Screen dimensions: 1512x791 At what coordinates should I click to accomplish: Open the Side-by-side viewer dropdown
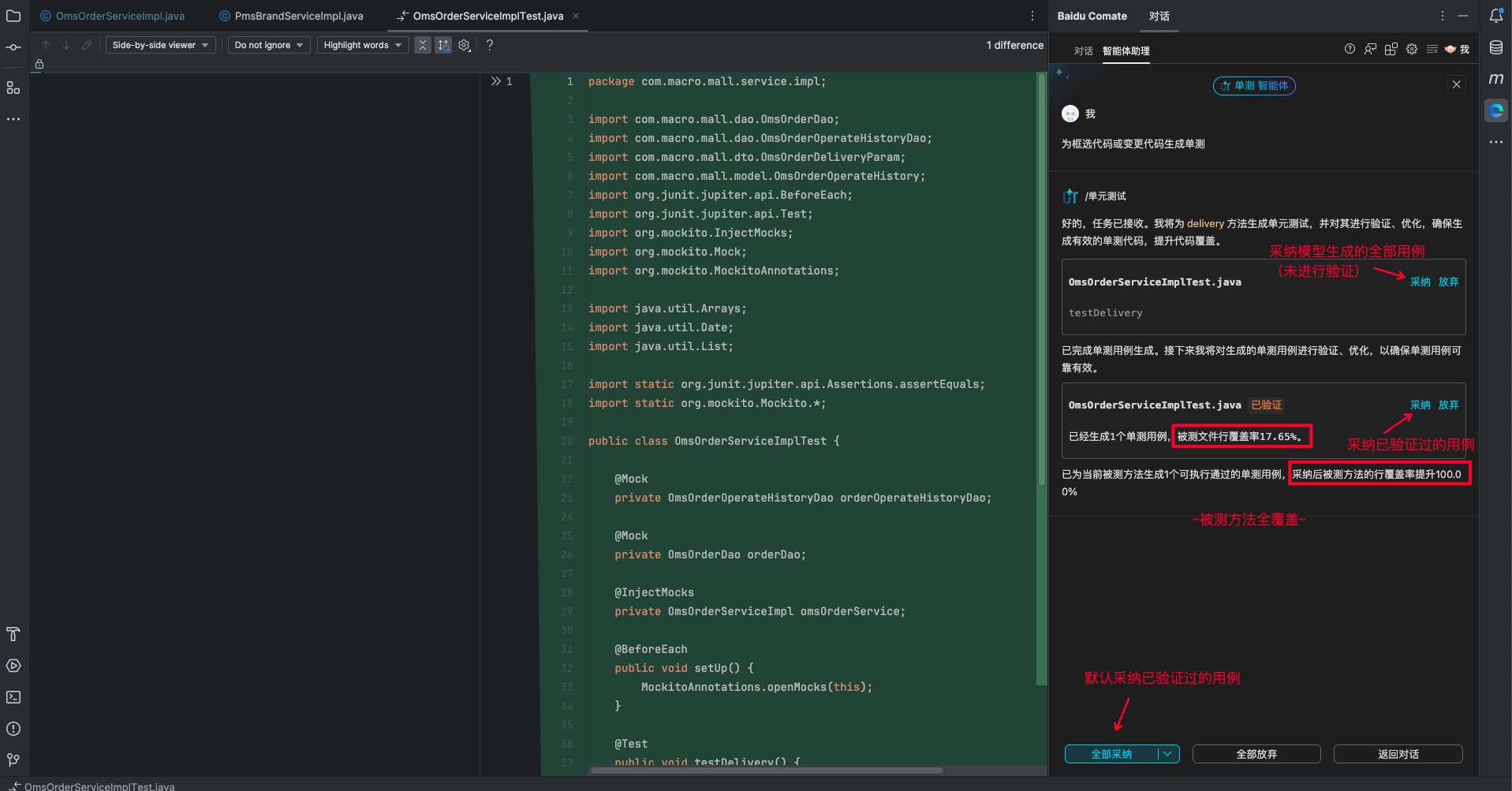(x=161, y=45)
